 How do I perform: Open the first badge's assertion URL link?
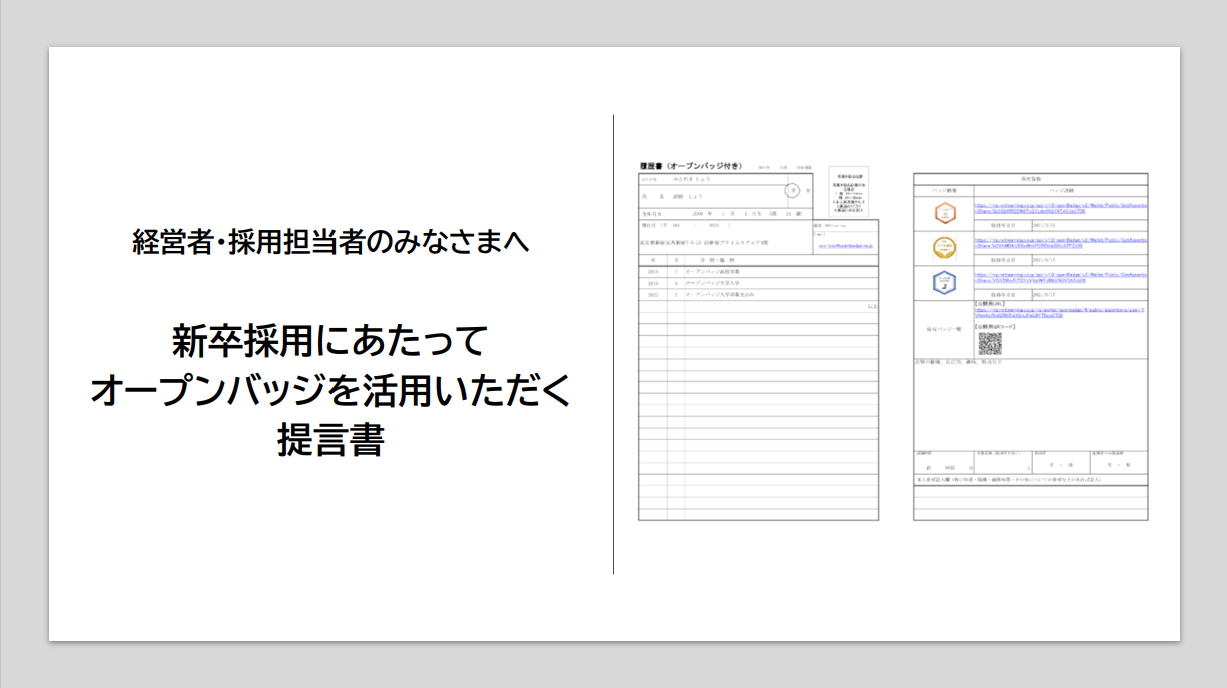tap(1061, 208)
